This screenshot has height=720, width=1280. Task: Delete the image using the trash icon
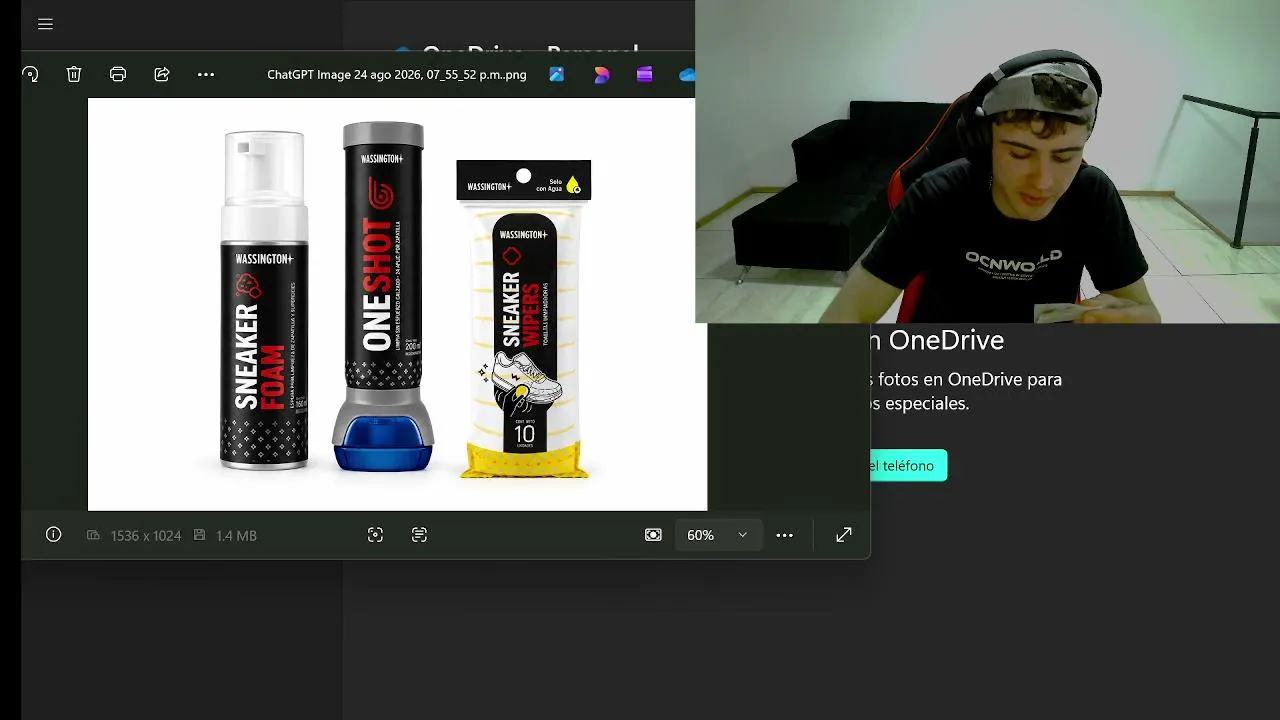[x=74, y=74]
